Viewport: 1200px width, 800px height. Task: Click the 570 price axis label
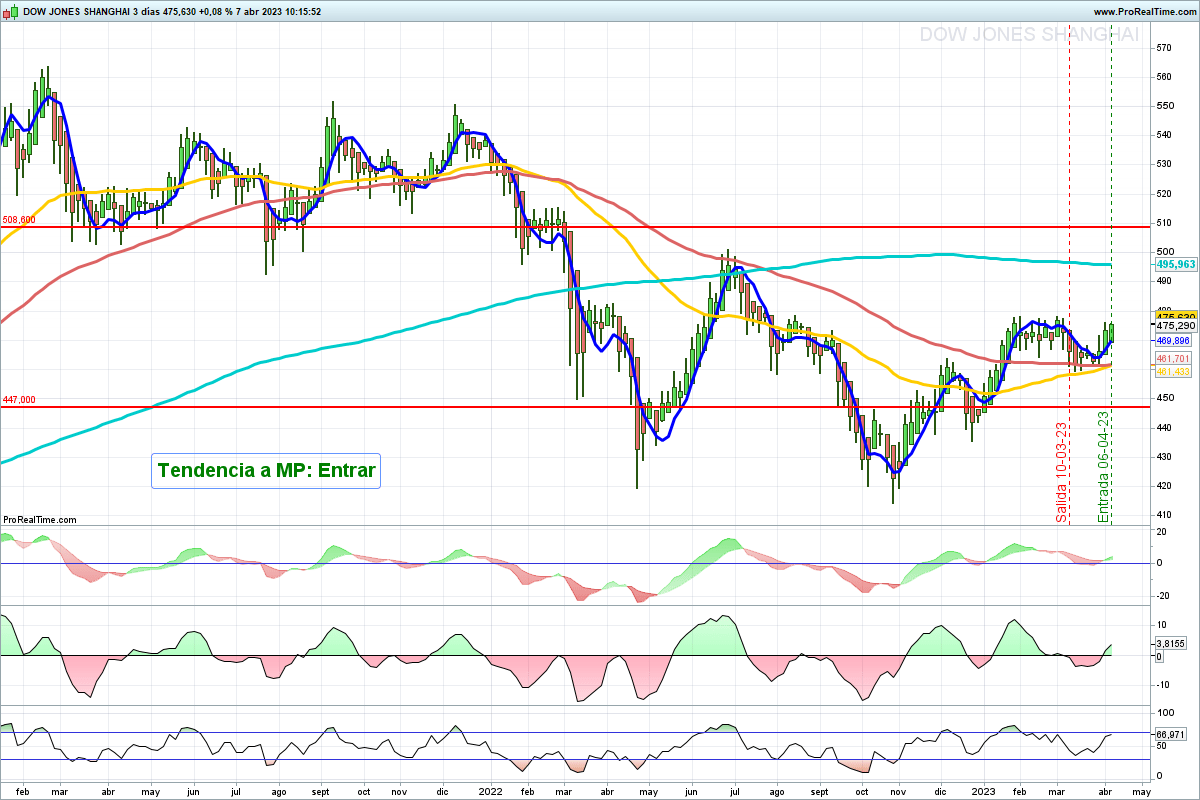click(x=1165, y=47)
